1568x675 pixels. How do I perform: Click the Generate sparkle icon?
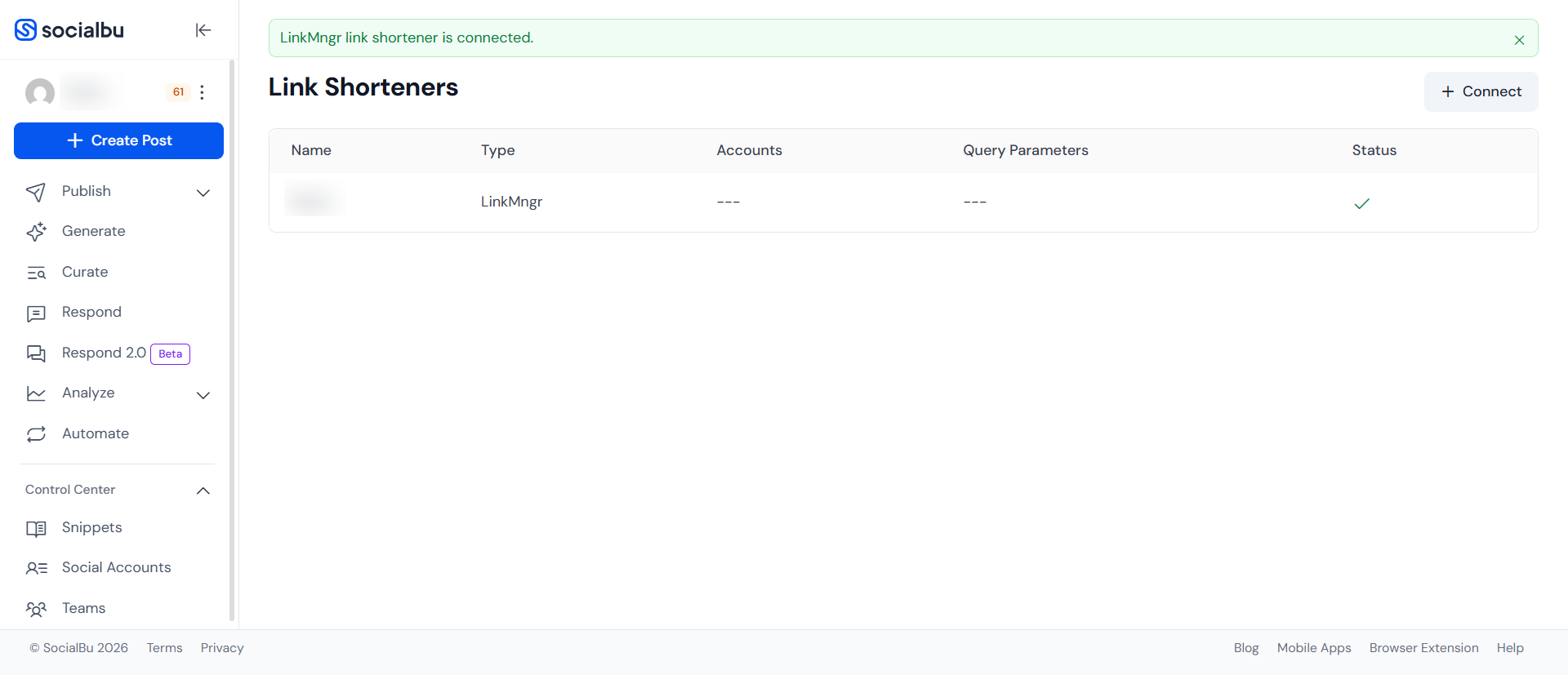pos(36,232)
